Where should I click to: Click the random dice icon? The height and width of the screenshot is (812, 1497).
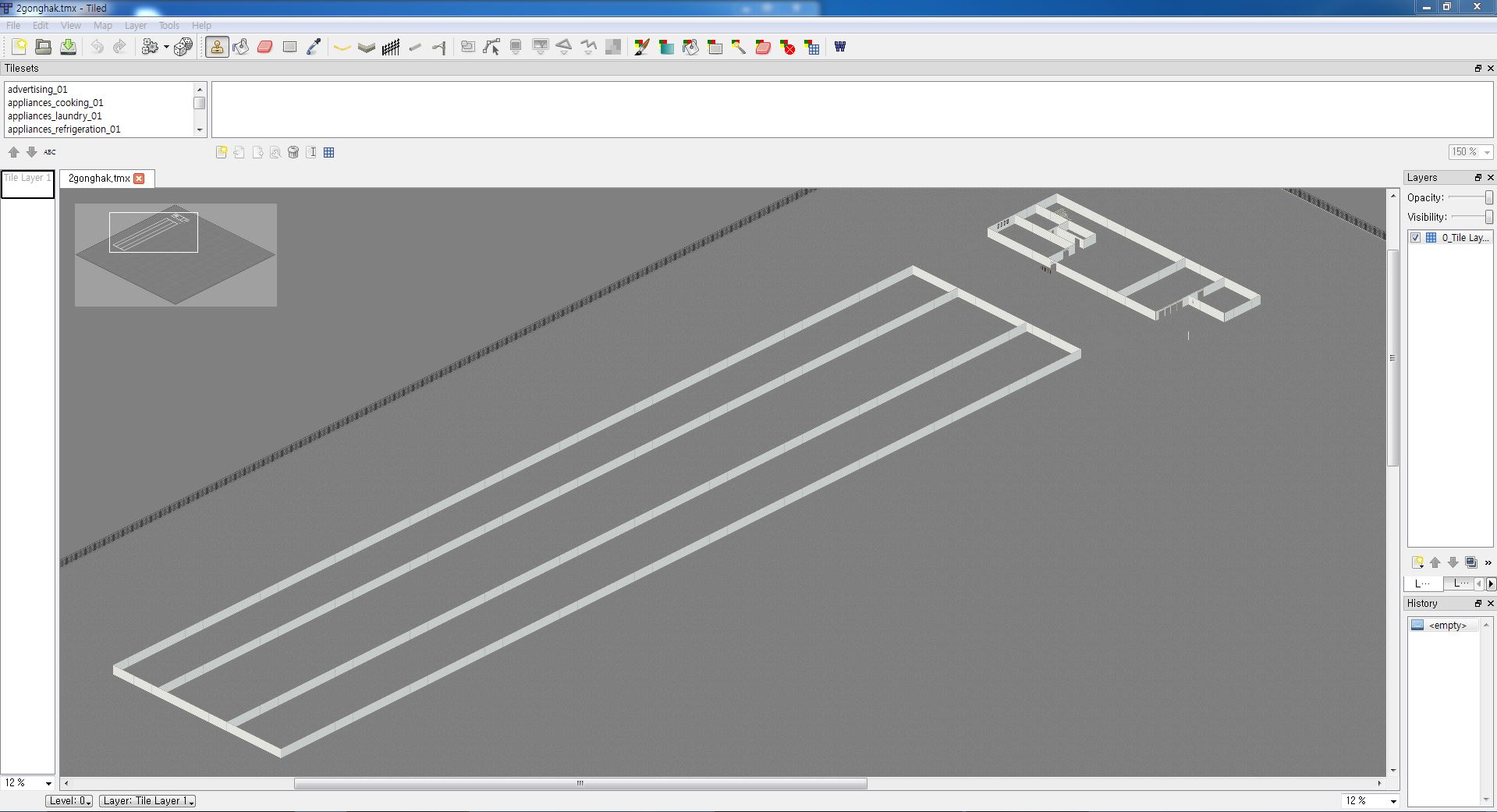click(183, 48)
